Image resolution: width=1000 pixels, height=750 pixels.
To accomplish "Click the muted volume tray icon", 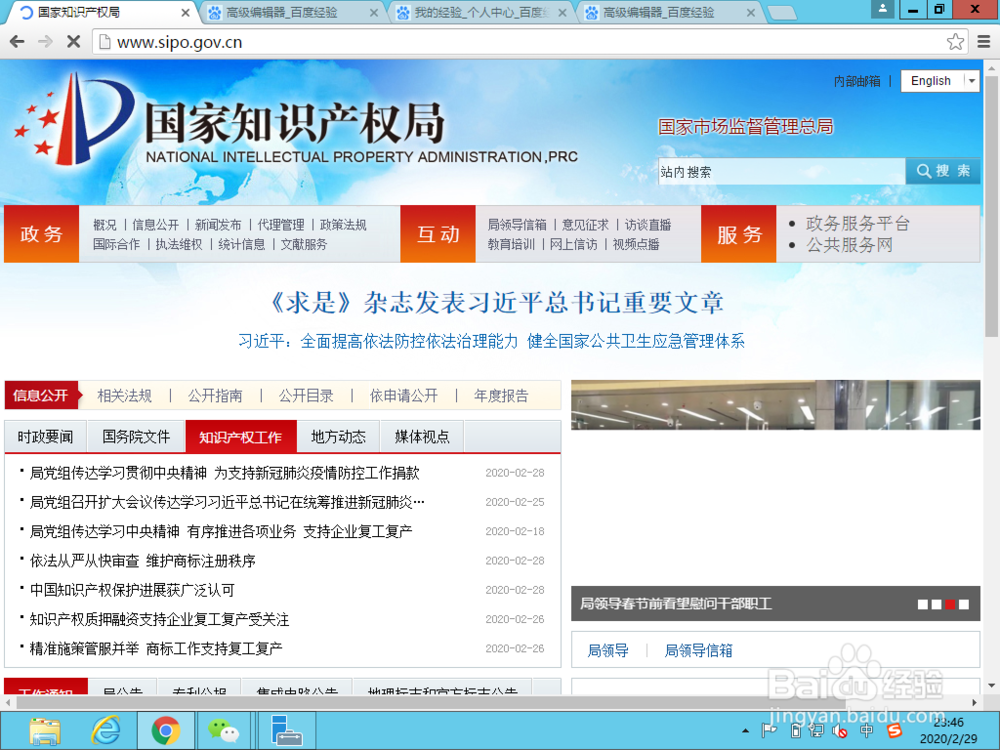I will click(840, 731).
